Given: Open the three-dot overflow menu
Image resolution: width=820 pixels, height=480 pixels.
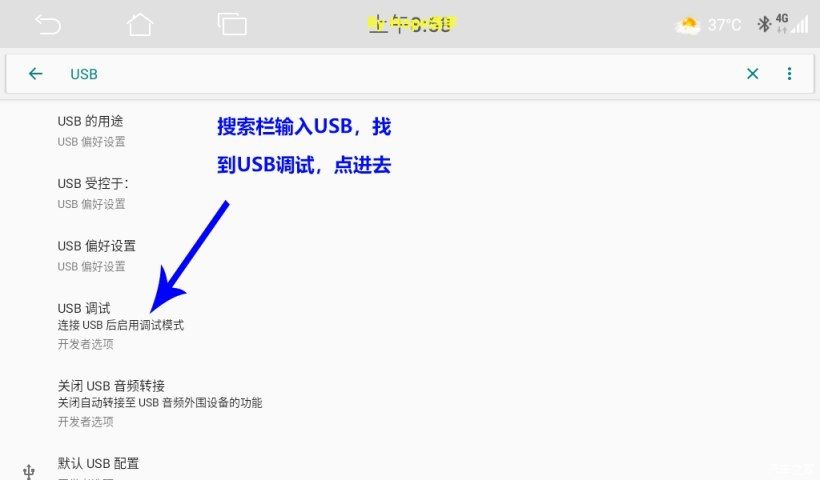Looking at the screenshot, I should [790, 74].
